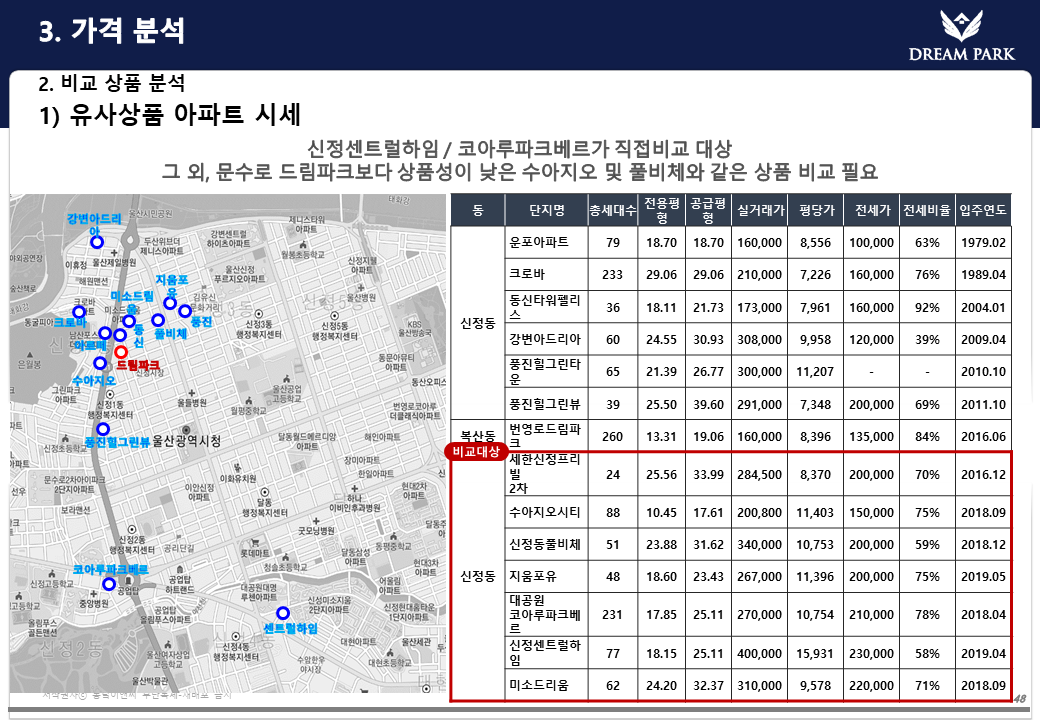Select the 10.45 exclusive area value
Viewport: 1040px width, 720px height.
coord(661,512)
